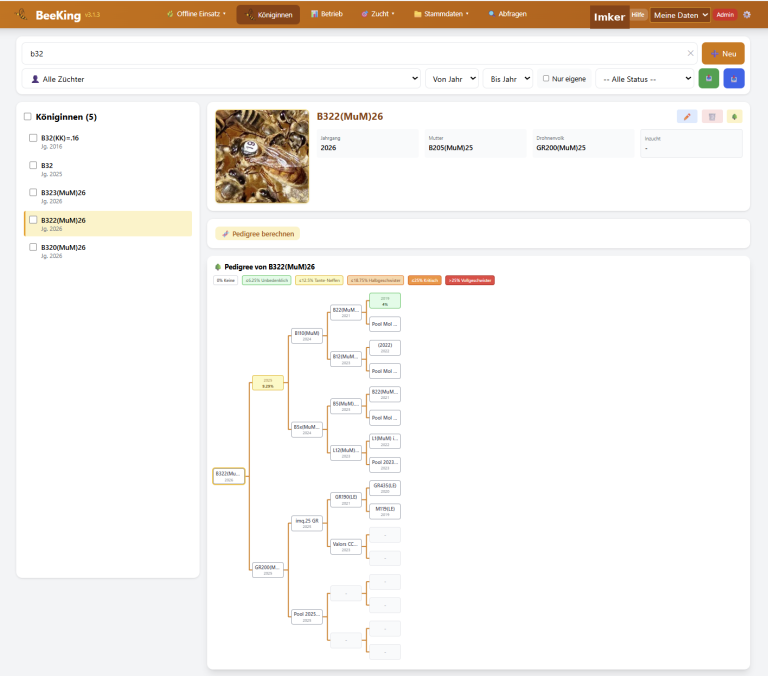Click the blue export icon button
The height and width of the screenshot is (676, 768).
[x=734, y=78]
